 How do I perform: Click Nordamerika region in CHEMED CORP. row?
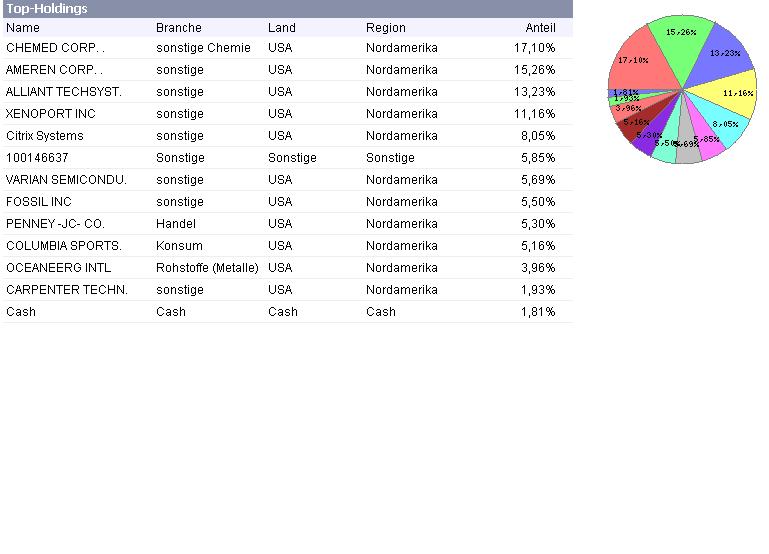pyautogui.click(x=402, y=48)
